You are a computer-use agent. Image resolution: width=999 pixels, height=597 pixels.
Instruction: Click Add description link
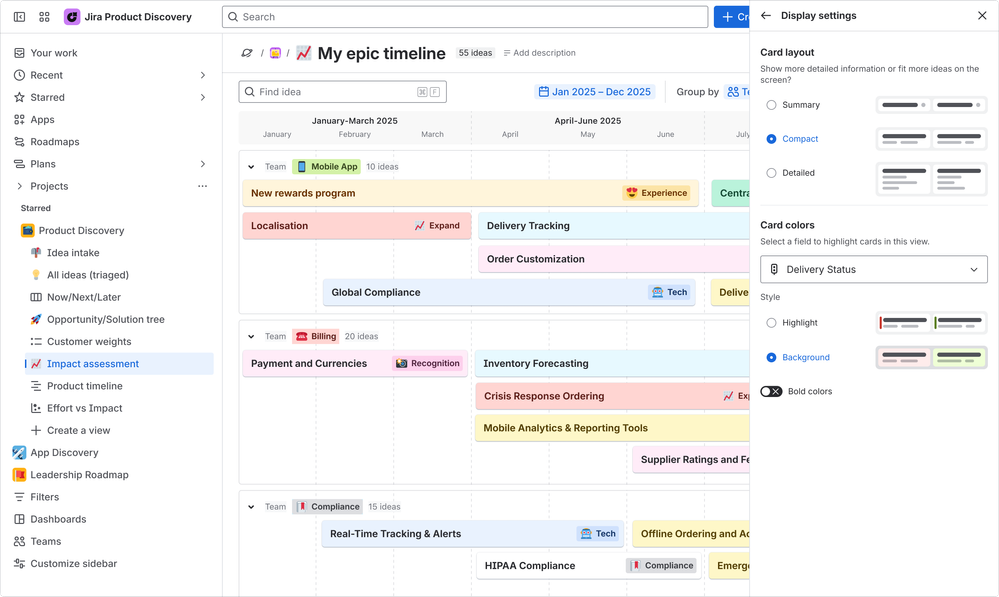pos(539,53)
